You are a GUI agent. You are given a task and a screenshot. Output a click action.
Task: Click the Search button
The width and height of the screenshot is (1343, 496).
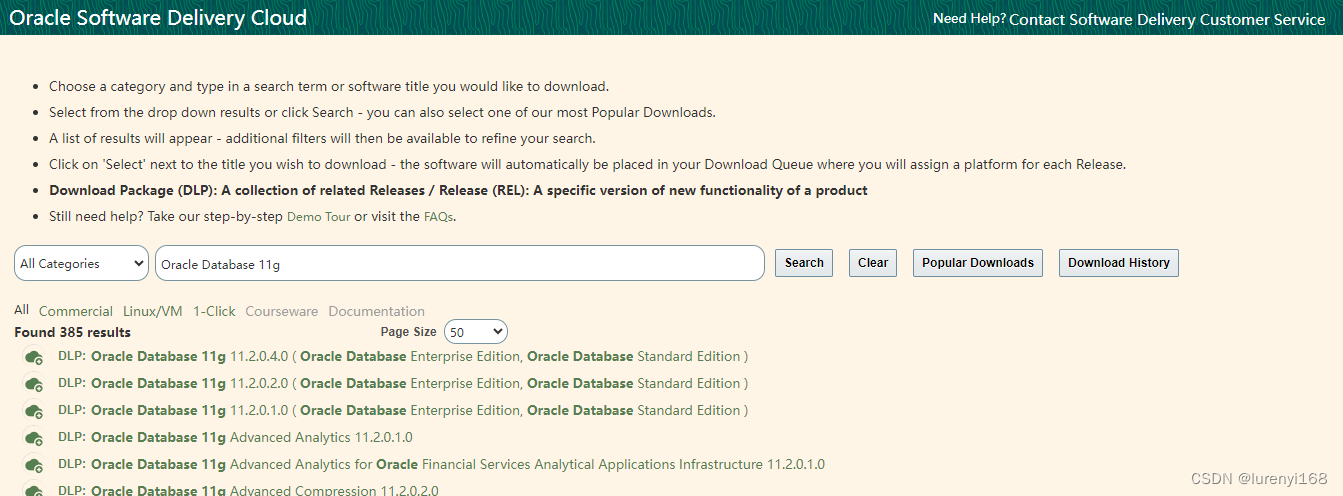click(x=804, y=263)
